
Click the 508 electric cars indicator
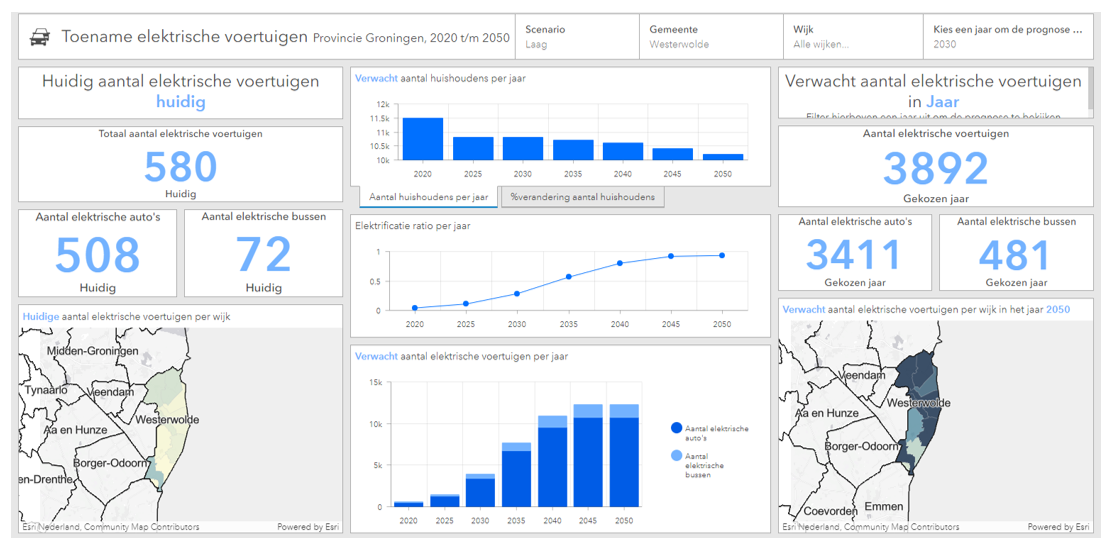pyautogui.click(x=98, y=253)
